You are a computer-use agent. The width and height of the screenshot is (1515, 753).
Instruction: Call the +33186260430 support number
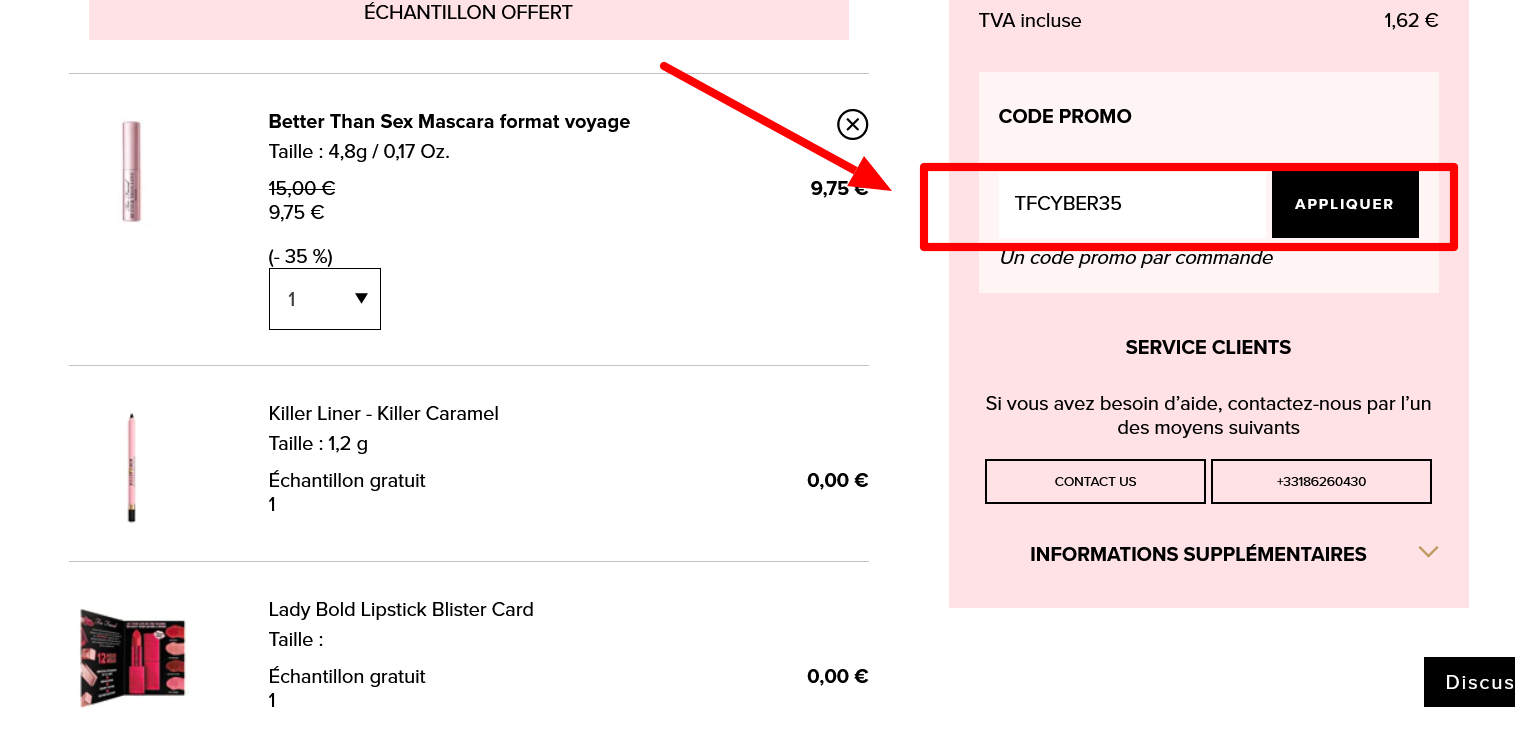pos(1321,481)
